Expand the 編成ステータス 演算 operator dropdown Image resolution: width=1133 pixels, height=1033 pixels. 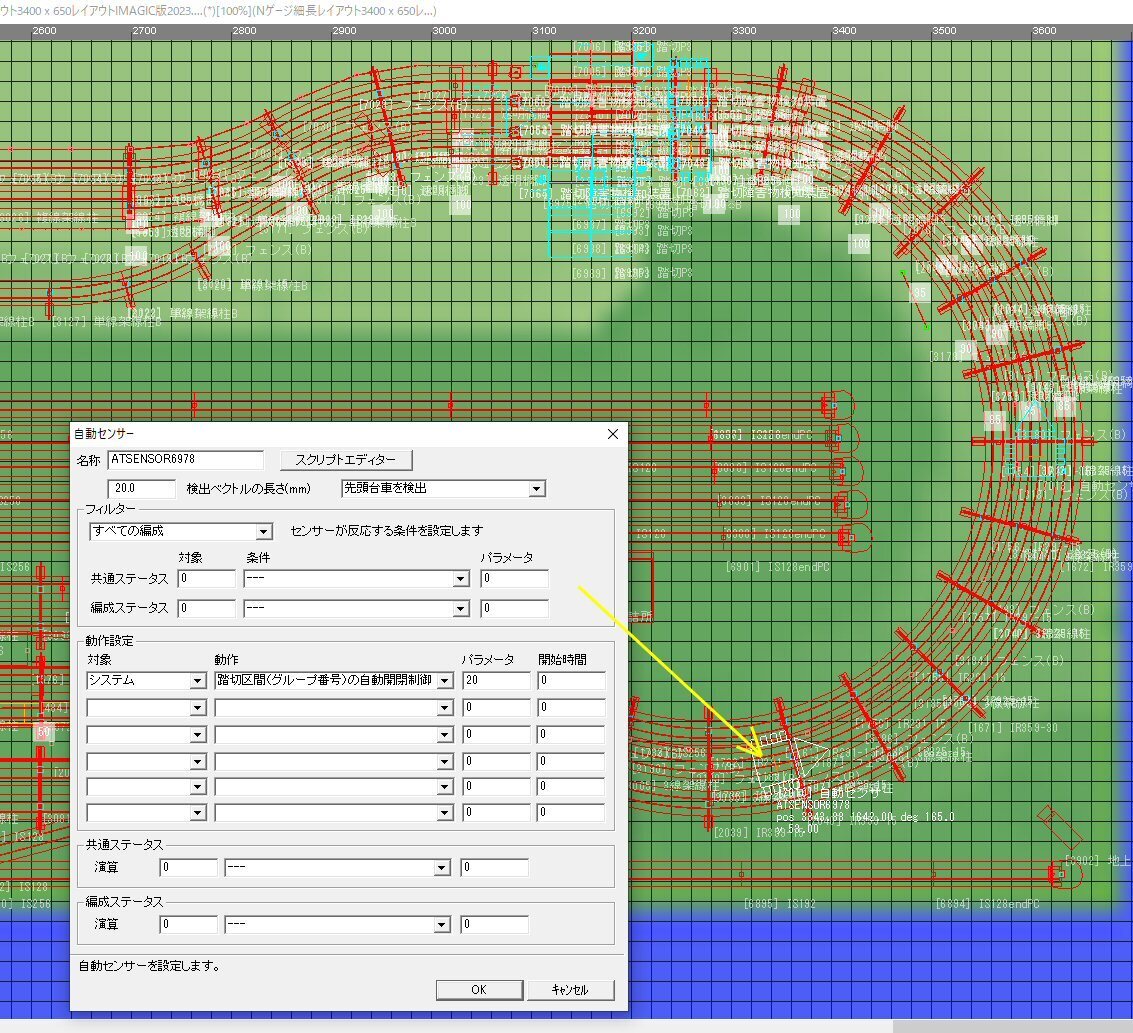click(442, 925)
